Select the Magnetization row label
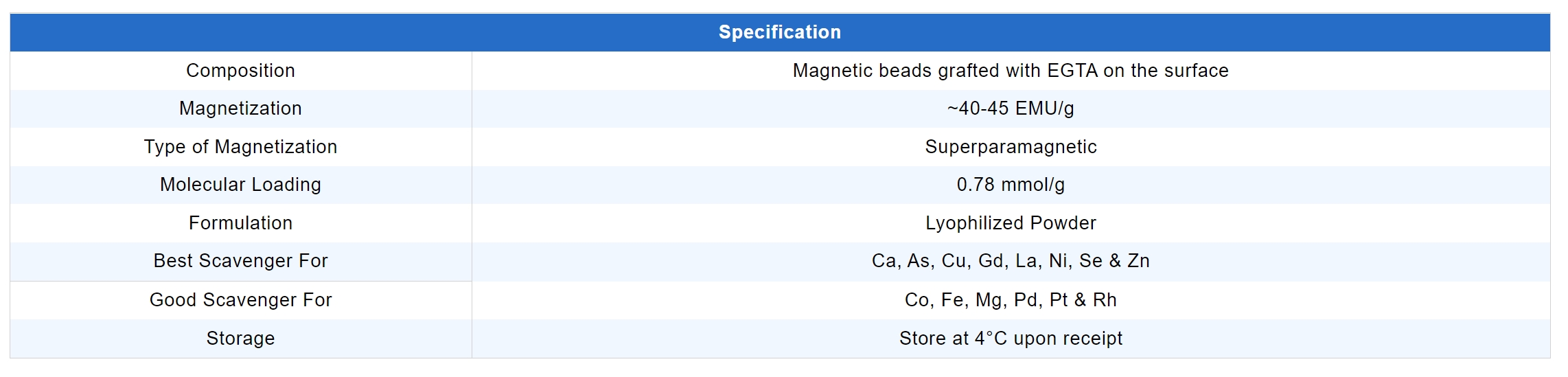 [240, 108]
